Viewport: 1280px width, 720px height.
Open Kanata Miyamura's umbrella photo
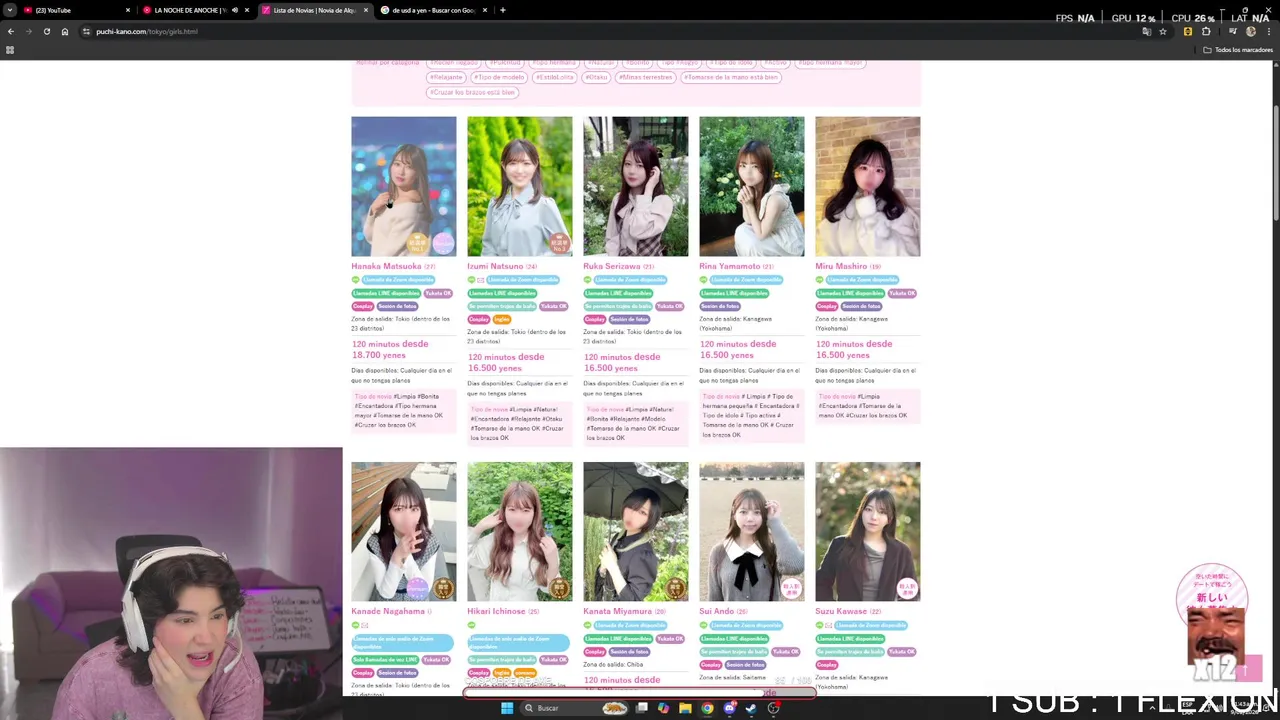[635, 531]
